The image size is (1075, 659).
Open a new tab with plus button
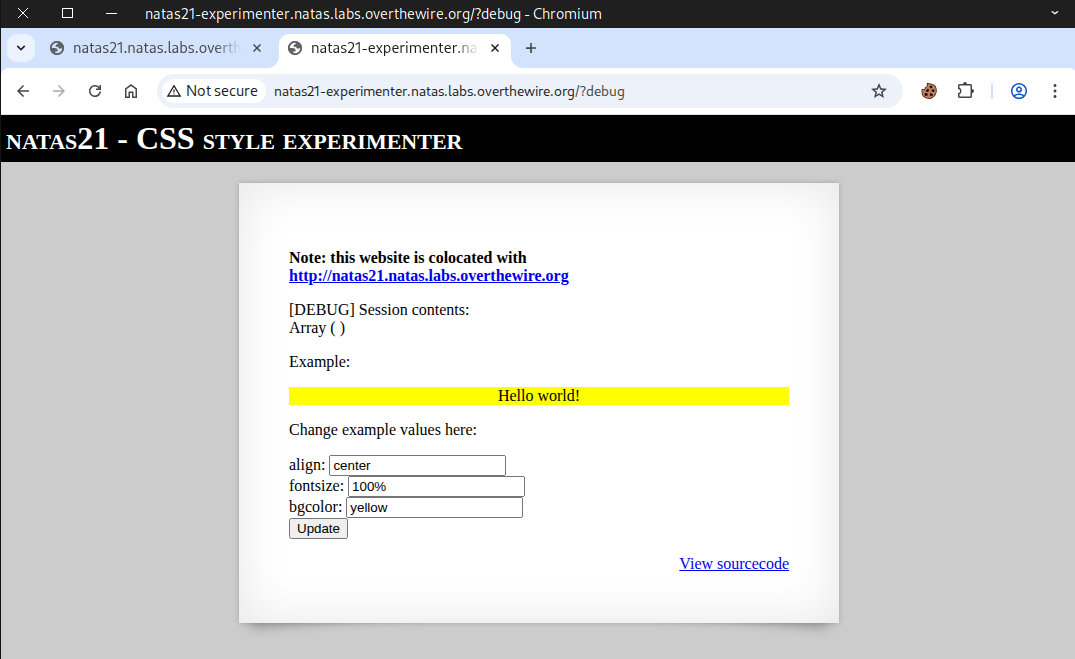point(531,48)
